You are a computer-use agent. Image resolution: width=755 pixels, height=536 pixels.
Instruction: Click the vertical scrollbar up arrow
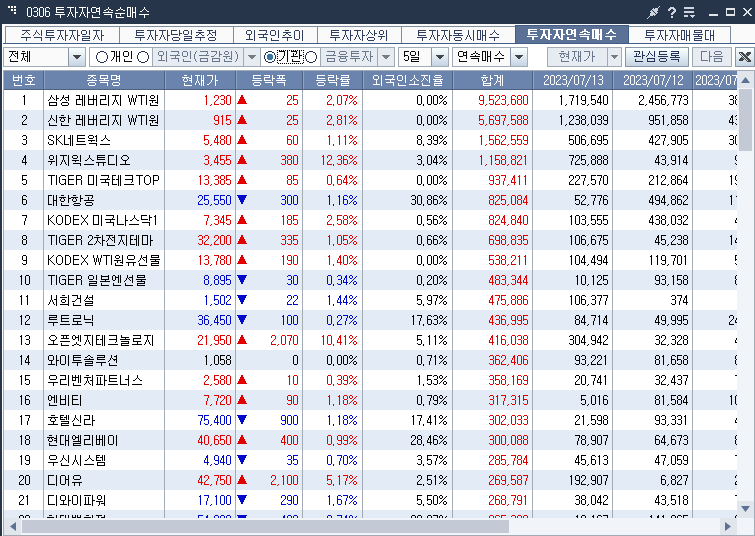click(745, 80)
